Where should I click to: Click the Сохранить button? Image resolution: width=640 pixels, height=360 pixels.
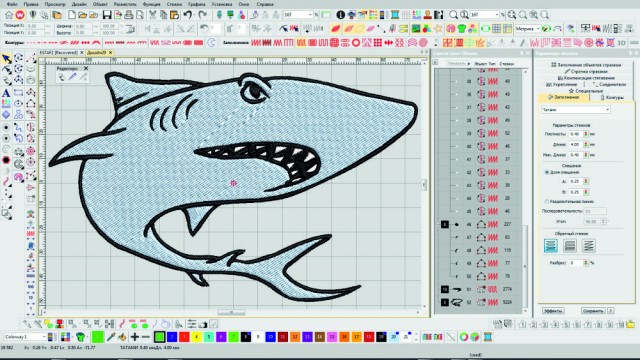[x=593, y=311]
